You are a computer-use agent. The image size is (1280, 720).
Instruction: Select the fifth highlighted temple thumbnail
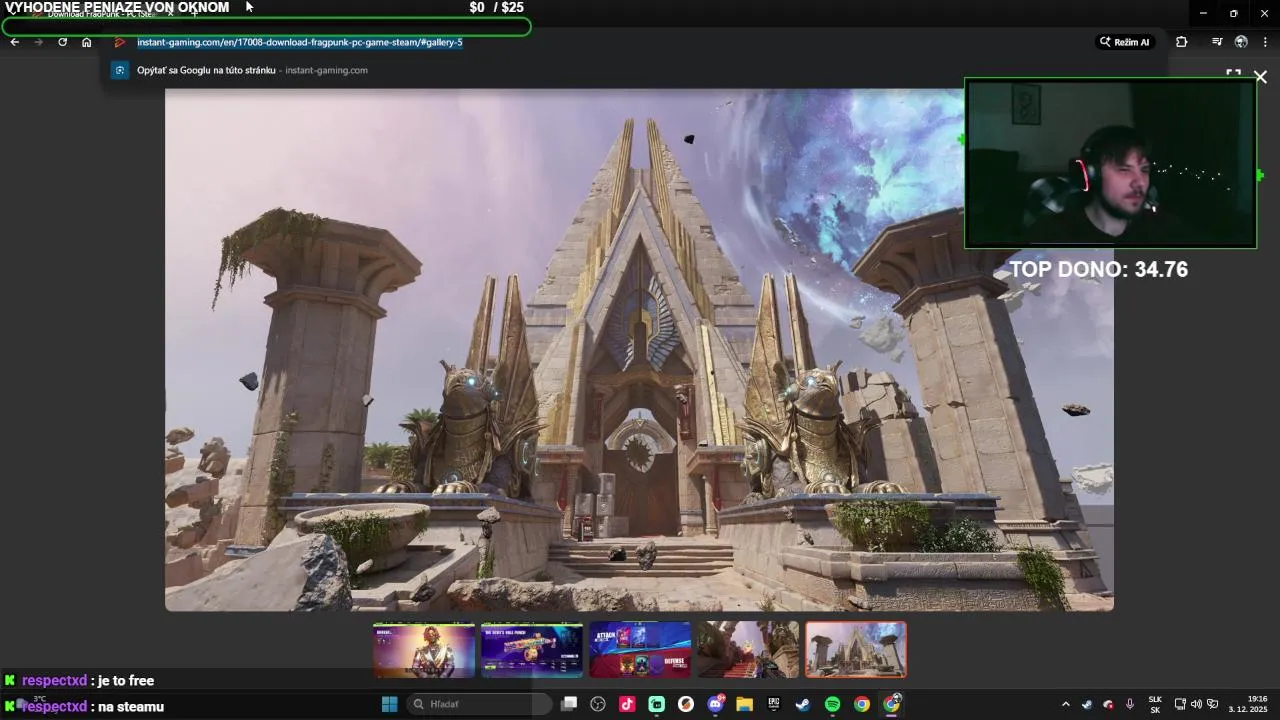(856, 649)
